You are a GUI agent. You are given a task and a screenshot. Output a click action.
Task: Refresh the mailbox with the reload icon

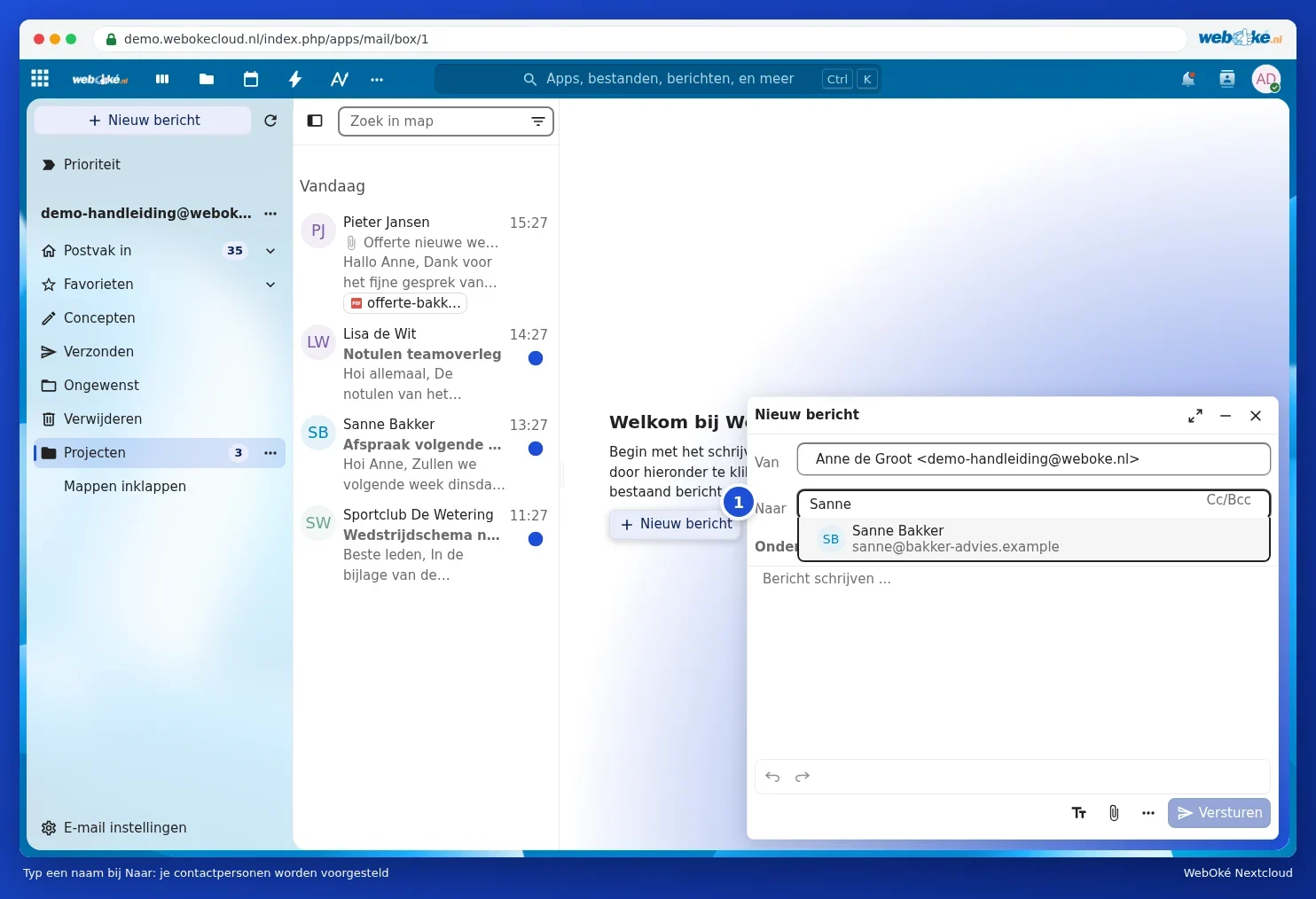pos(270,121)
